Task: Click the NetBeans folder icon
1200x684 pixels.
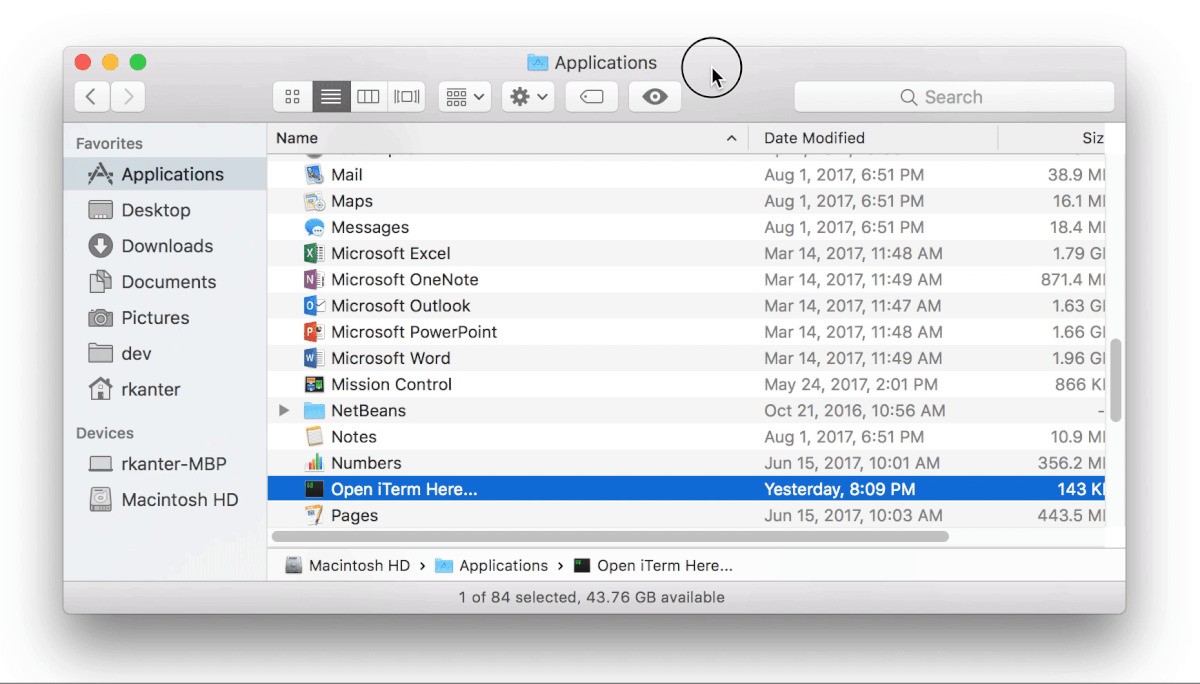Action: [x=315, y=411]
